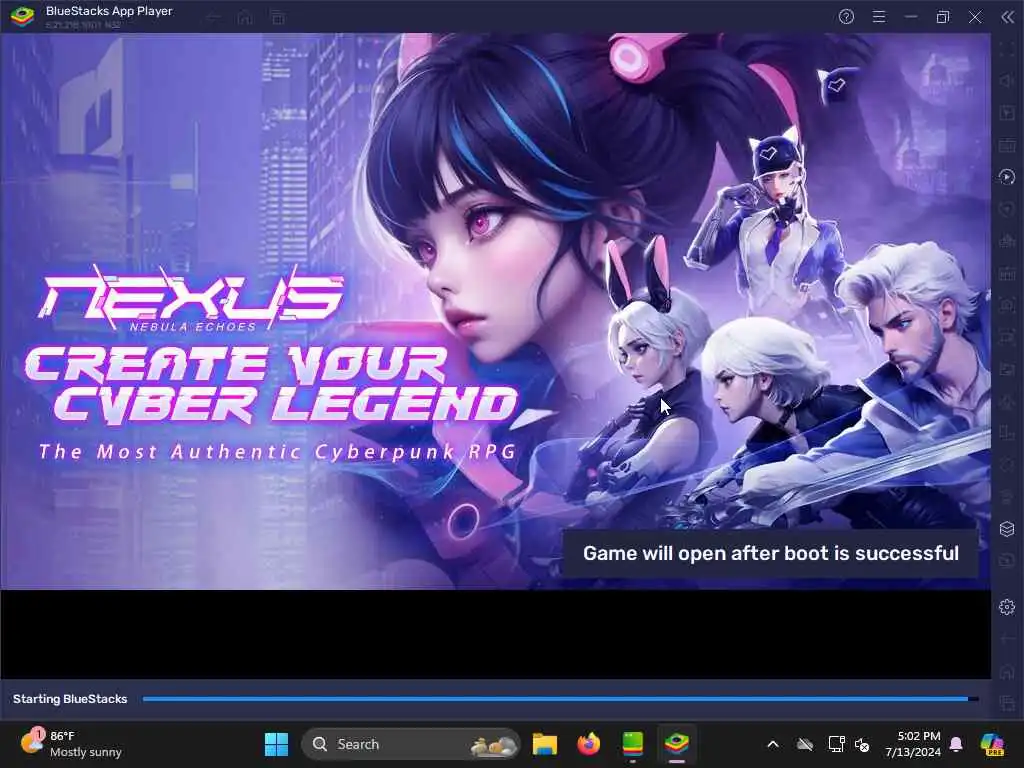Click the green app icon beside Firefox
The height and width of the screenshot is (768, 1024).
click(633, 744)
